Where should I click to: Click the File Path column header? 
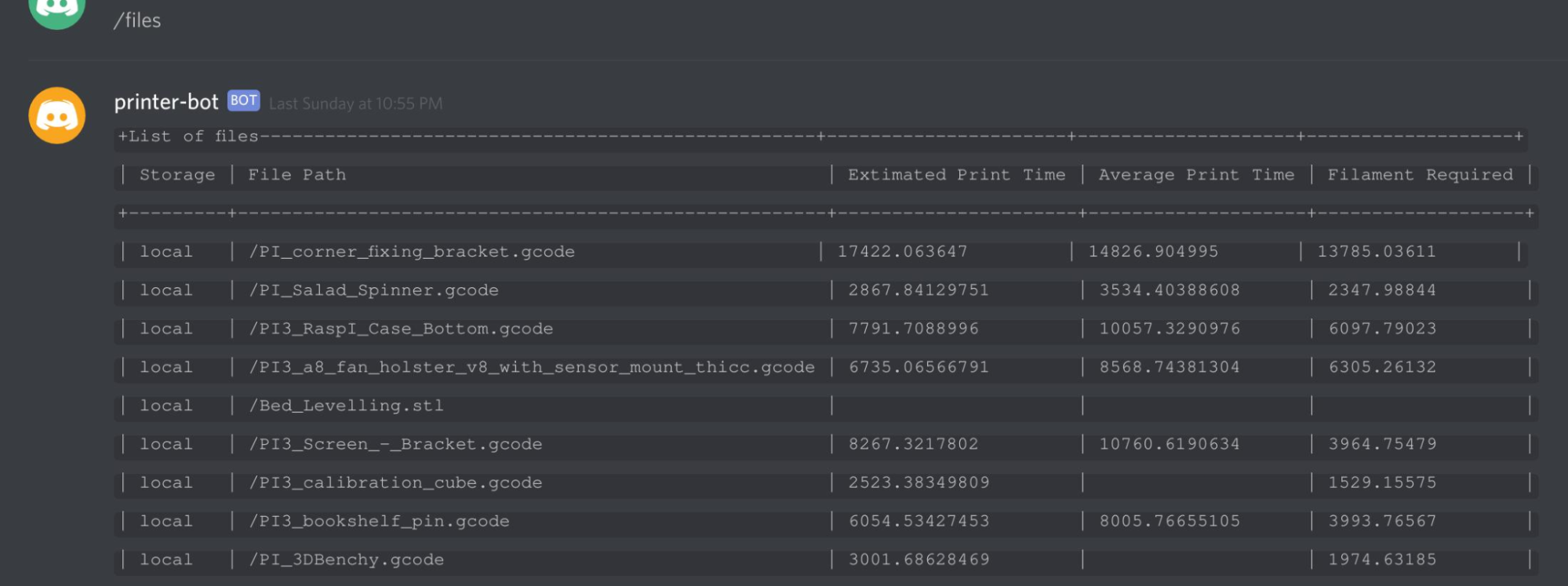[297, 175]
